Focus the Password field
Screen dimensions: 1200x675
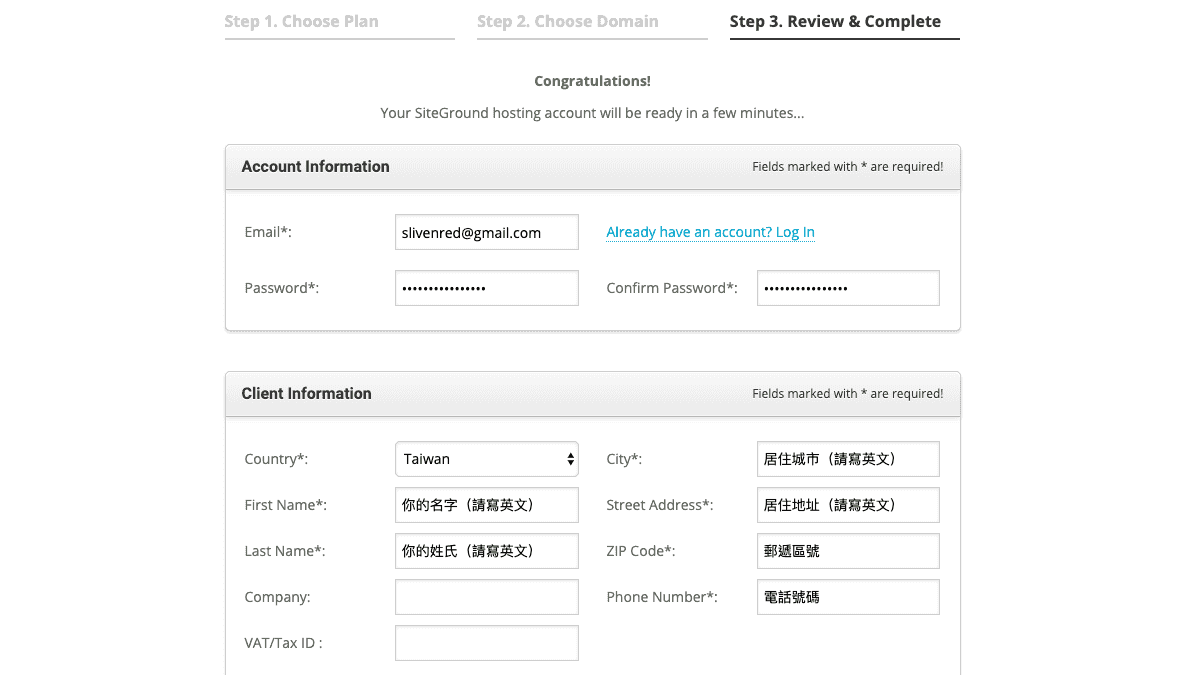pyautogui.click(x=486, y=288)
